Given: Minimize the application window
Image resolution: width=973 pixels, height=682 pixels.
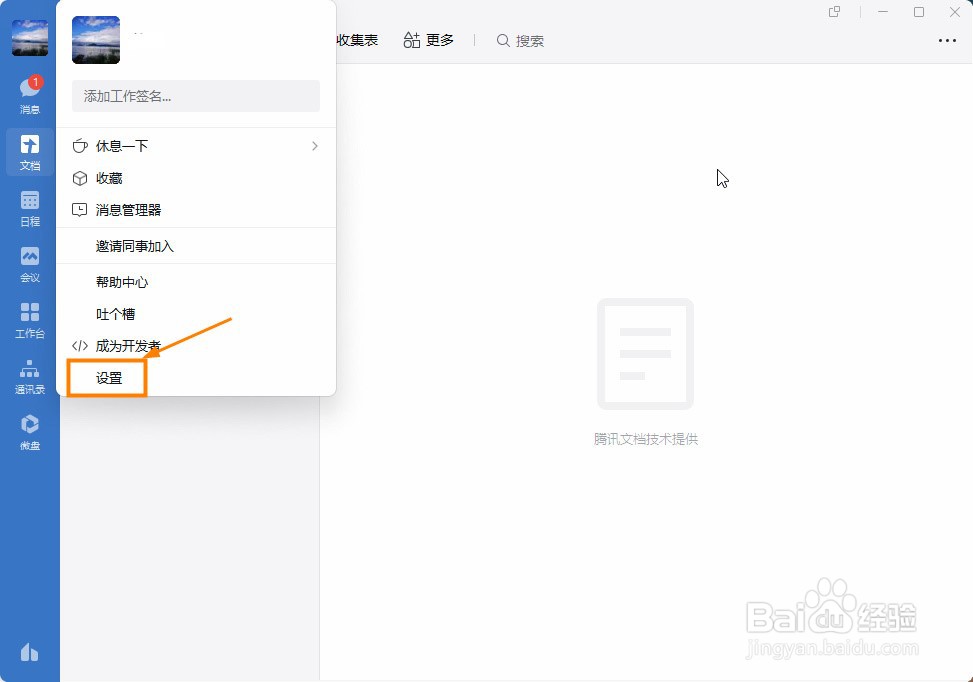Looking at the screenshot, I should point(883,12).
